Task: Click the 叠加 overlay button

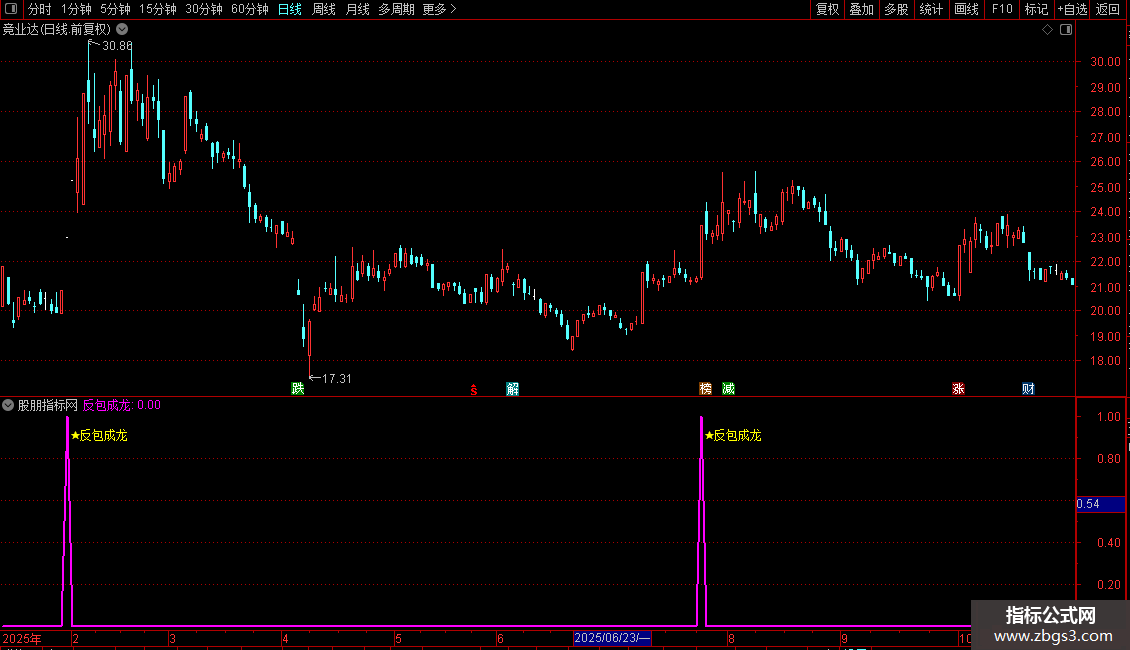Action: [x=861, y=9]
